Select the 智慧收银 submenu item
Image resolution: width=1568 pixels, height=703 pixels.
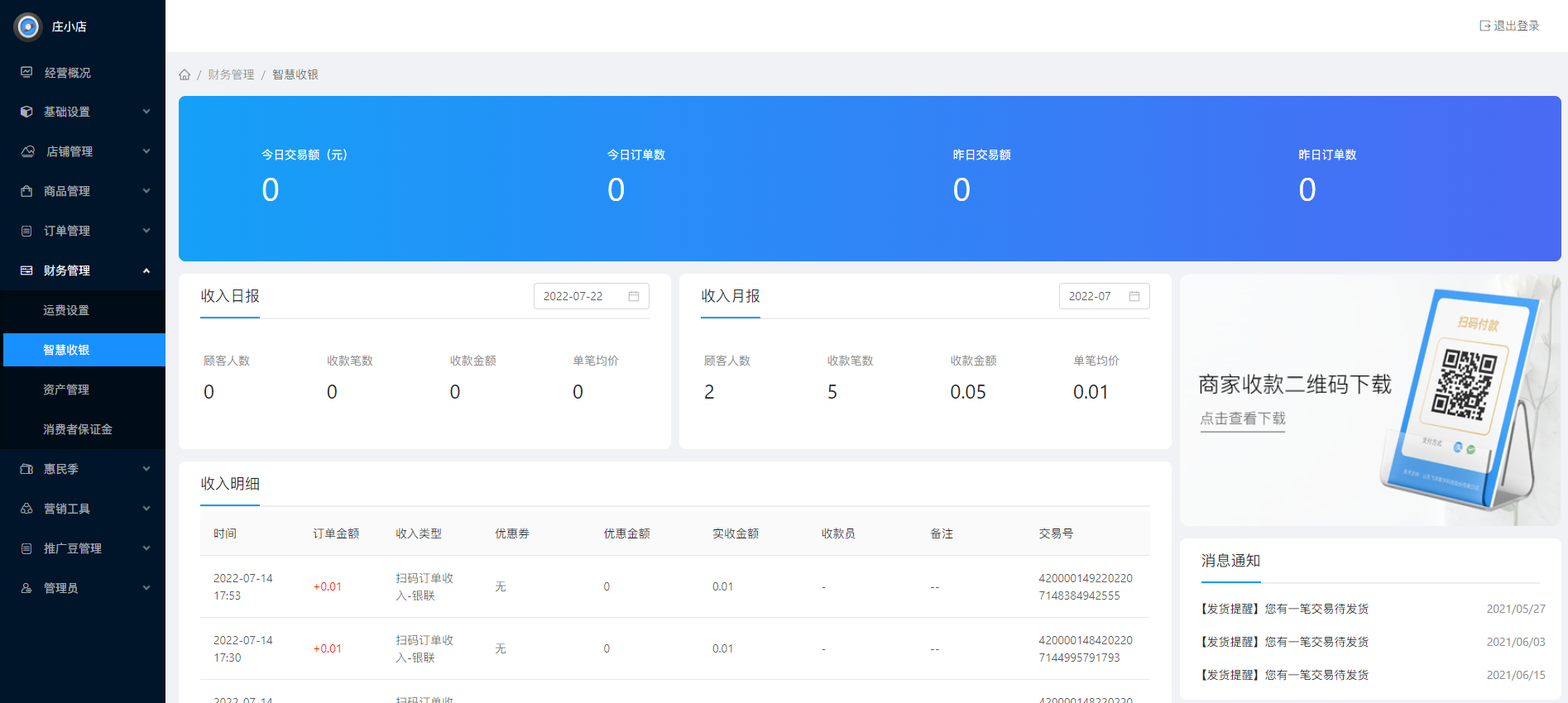pos(83,350)
